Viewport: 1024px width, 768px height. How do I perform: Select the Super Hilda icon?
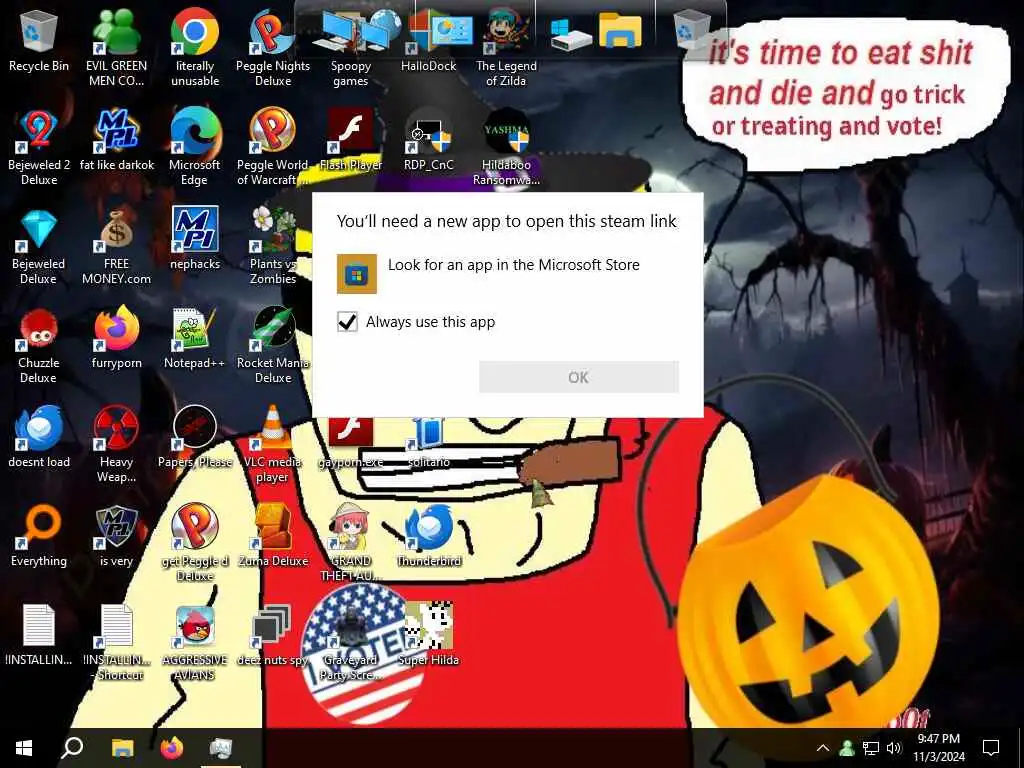pos(428,626)
